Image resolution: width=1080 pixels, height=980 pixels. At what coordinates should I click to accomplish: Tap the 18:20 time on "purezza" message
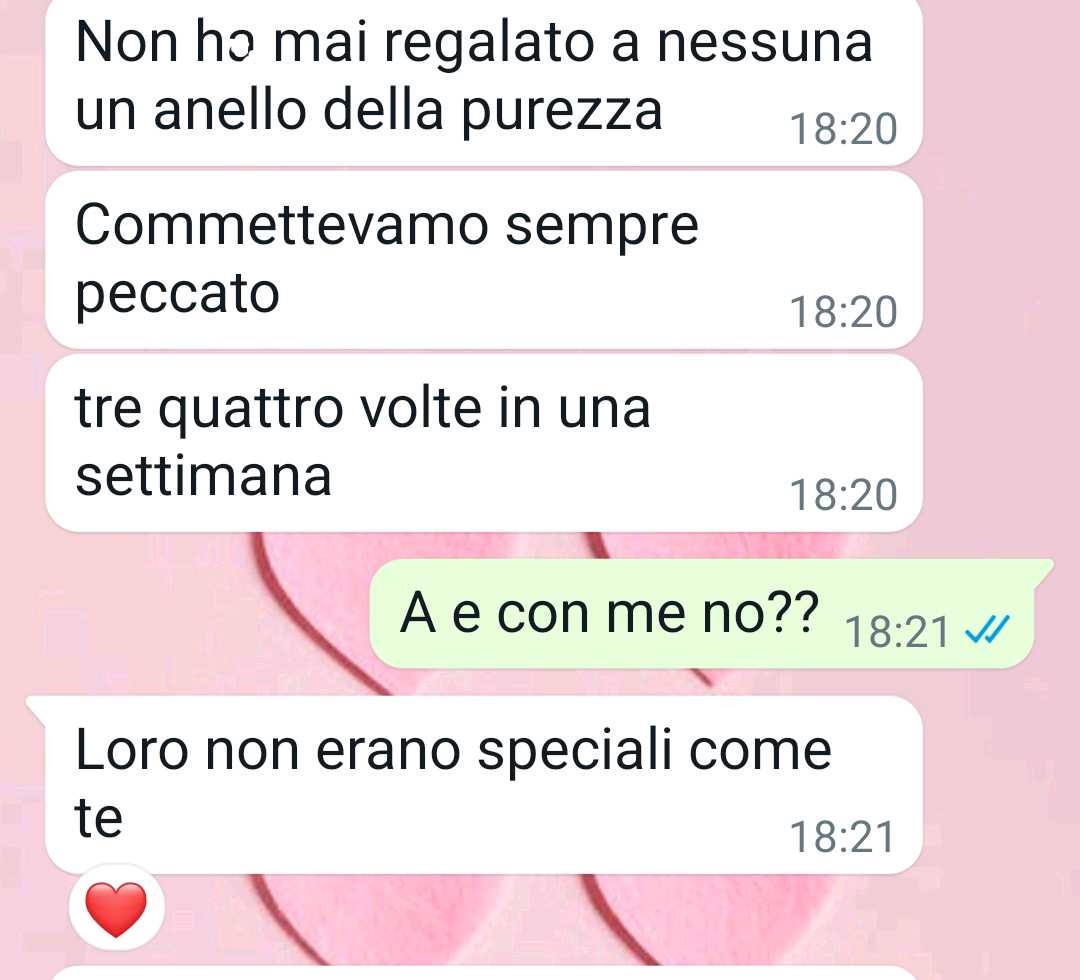click(843, 129)
